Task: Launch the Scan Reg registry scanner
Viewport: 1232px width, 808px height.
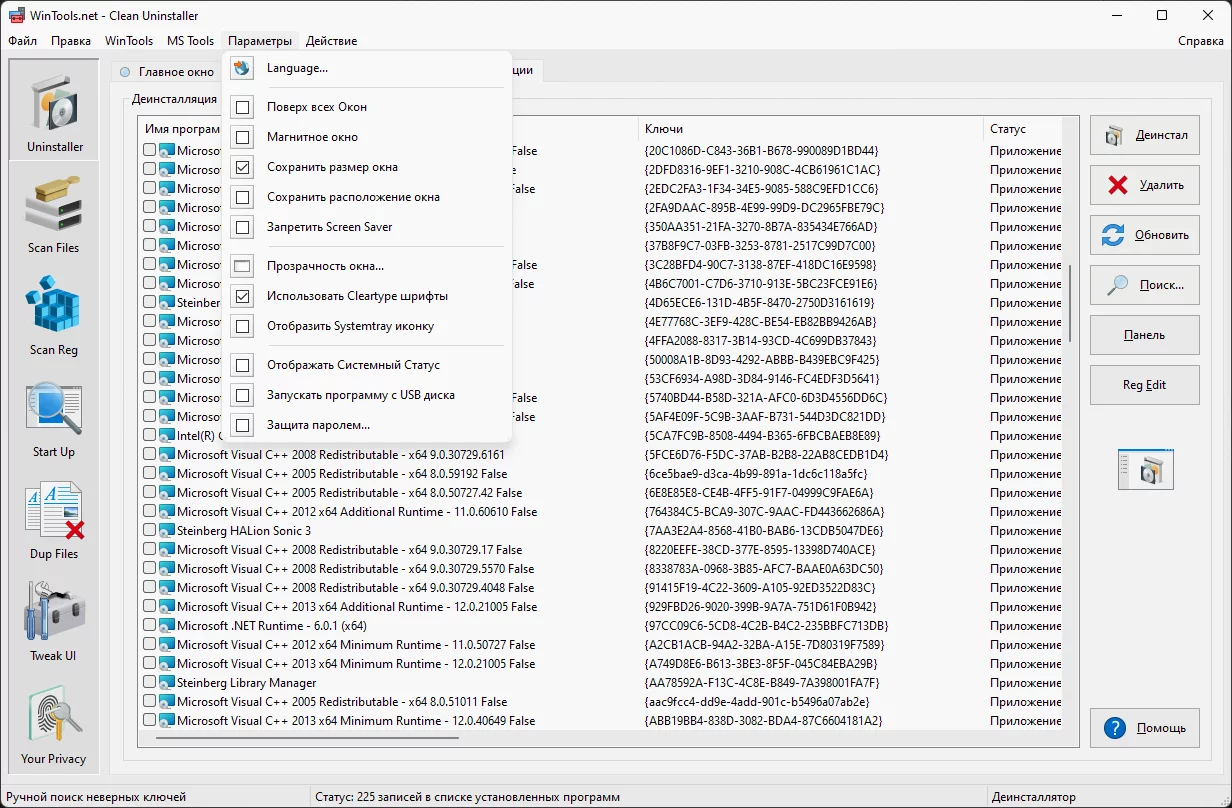Action: pyautogui.click(x=54, y=316)
